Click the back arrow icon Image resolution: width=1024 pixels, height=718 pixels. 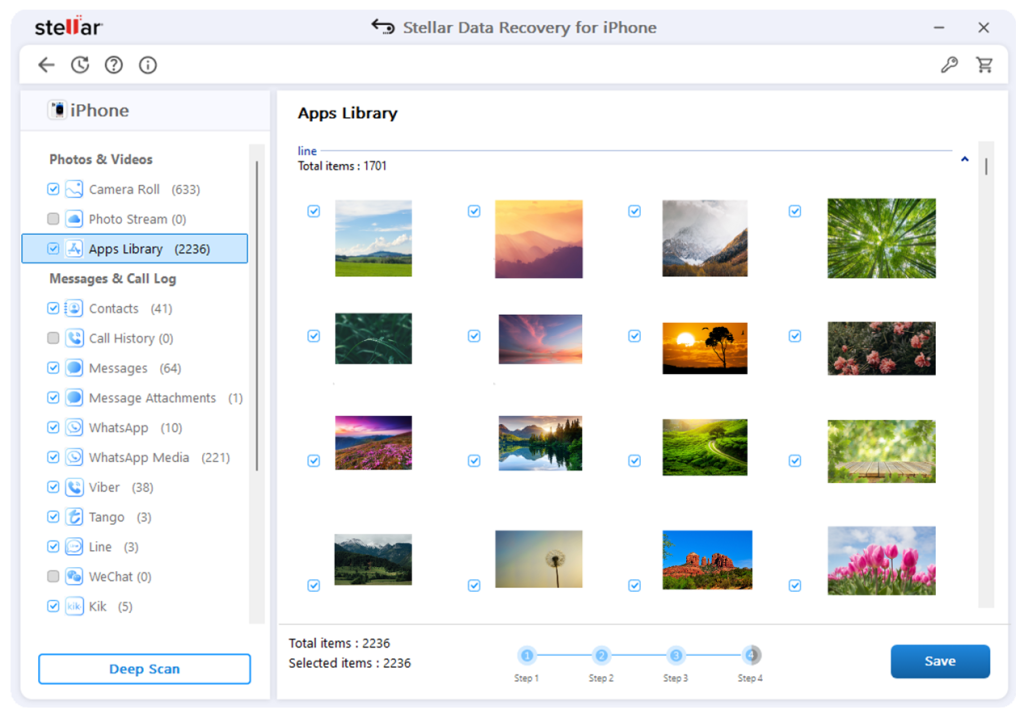pyautogui.click(x=46, y=65)
